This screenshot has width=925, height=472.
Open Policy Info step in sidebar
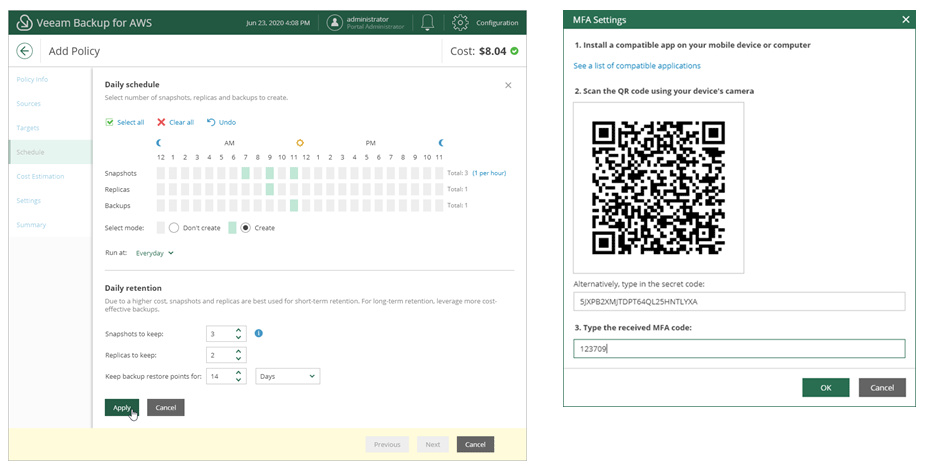[32, 79]
